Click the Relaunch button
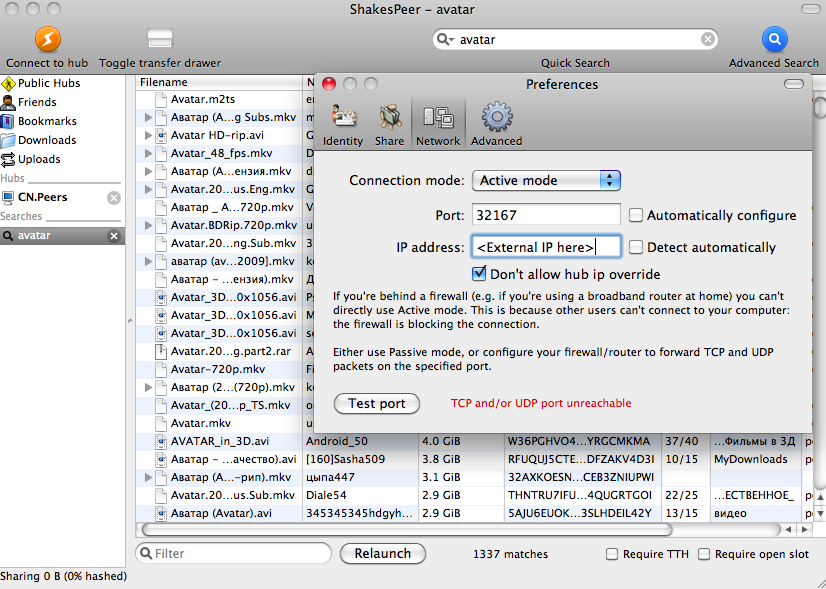826x589 pixels. click(382, 554)
